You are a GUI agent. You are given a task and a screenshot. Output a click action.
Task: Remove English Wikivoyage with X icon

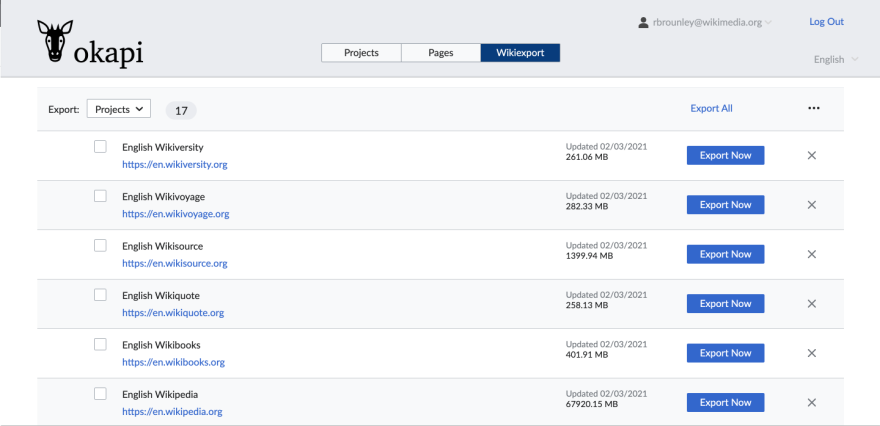tap(811, 205)
